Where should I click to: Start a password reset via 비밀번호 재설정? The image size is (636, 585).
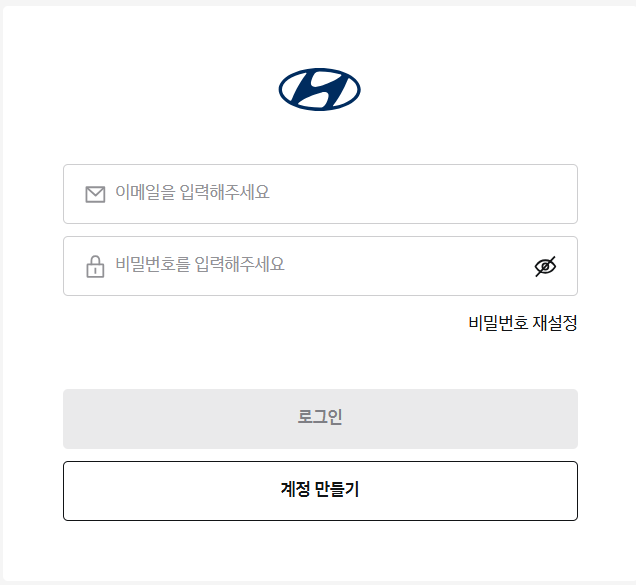pyautogui.click(x=523, y=323)
